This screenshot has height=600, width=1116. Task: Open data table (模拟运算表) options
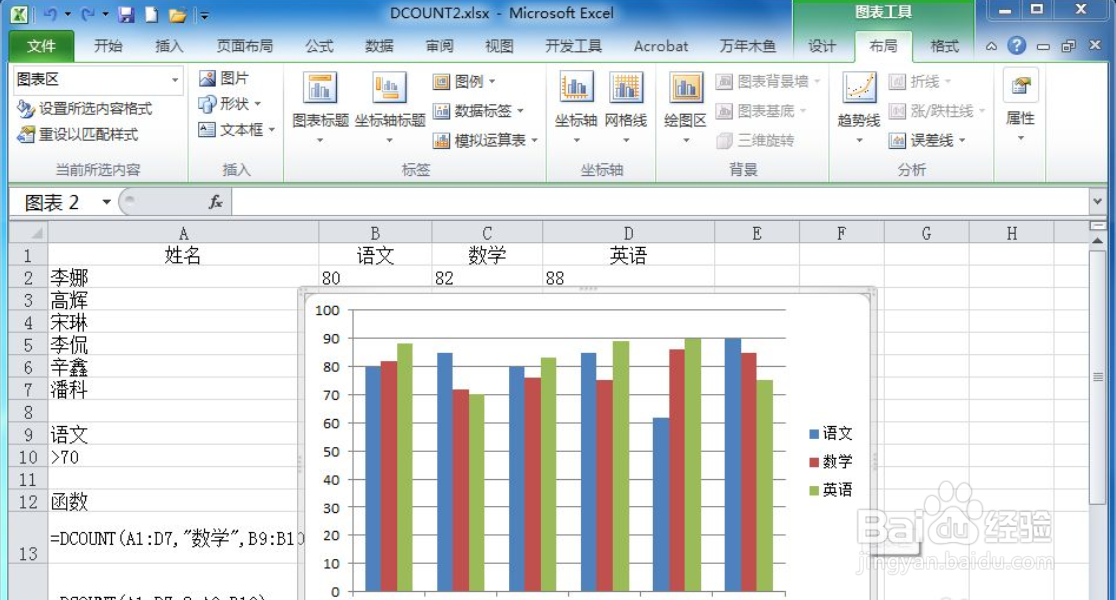(485, 140)
